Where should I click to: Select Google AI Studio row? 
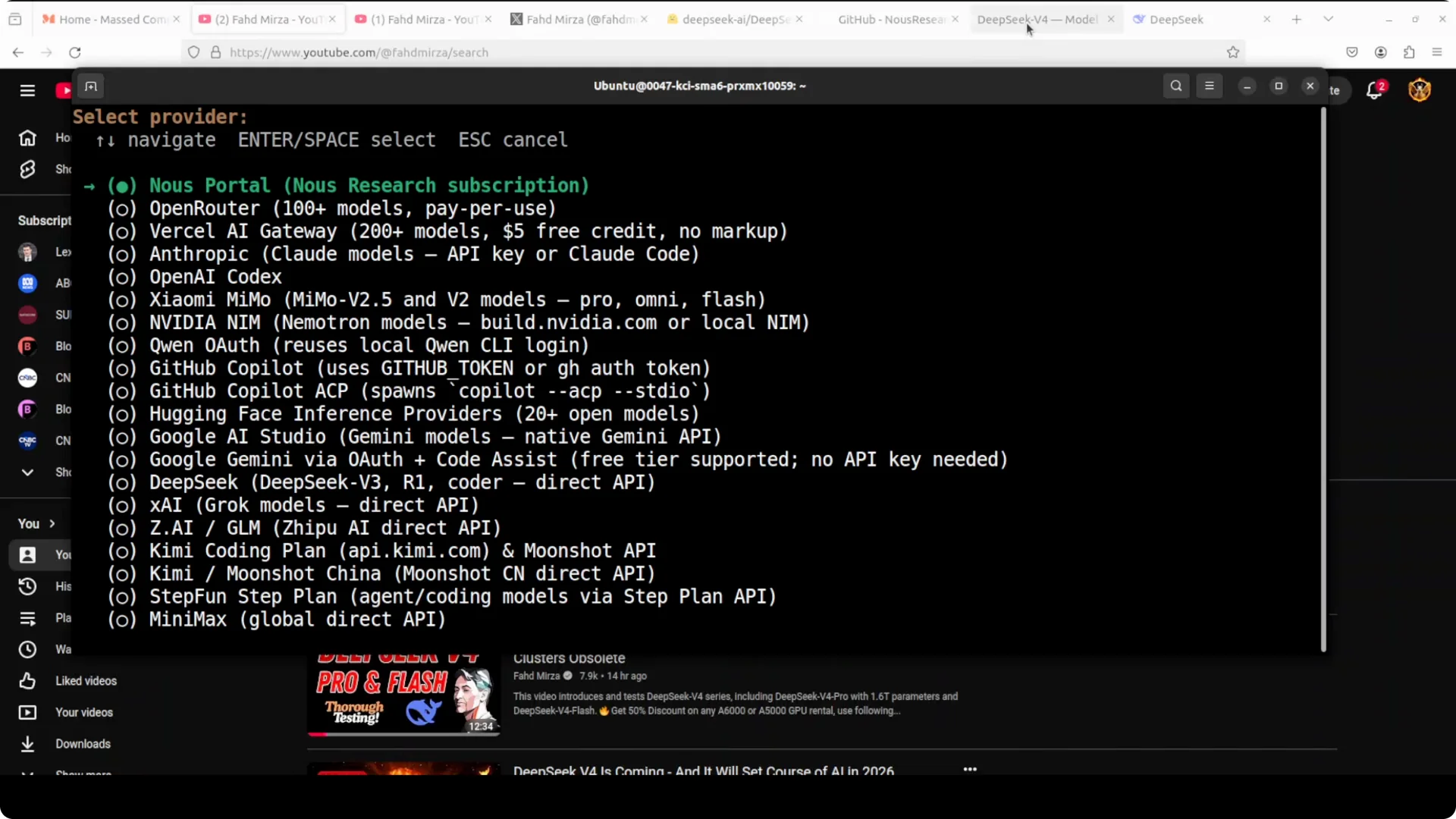point(415,437)
